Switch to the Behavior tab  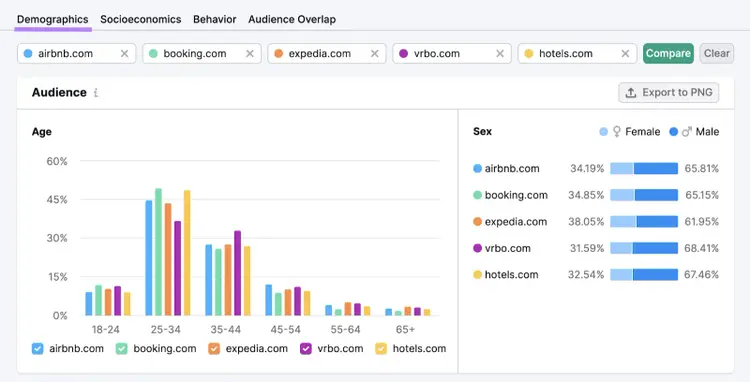pos(215,20)
